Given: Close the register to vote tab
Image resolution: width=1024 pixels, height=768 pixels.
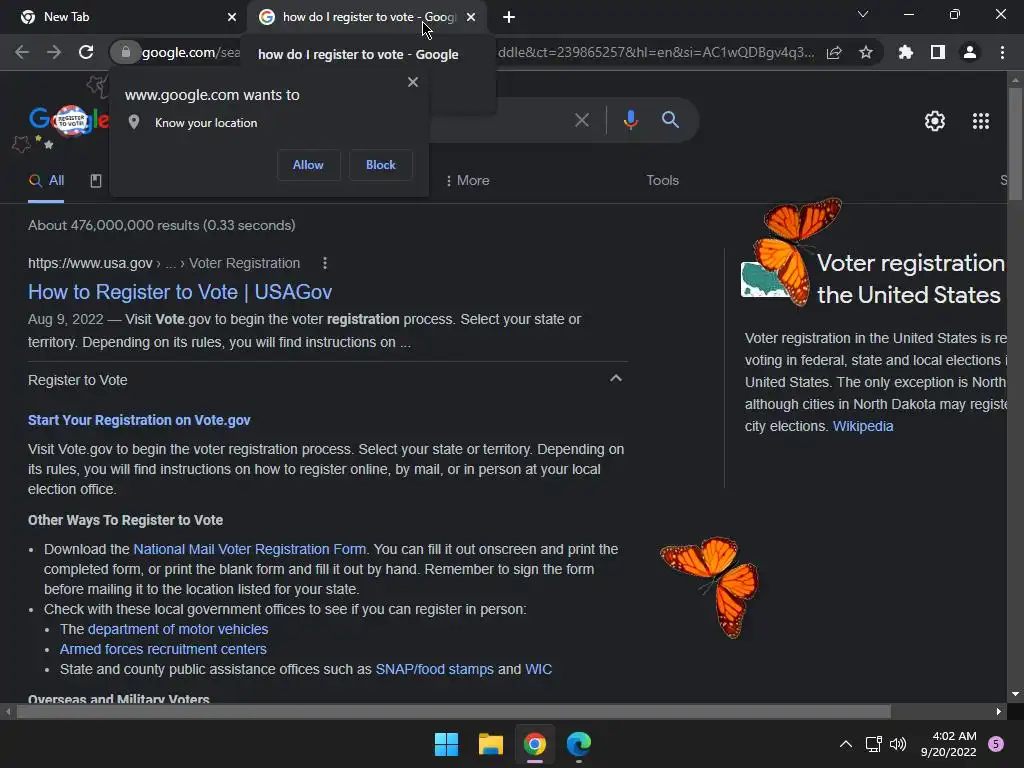Looking at the screenshot, I should pos(471,17).
